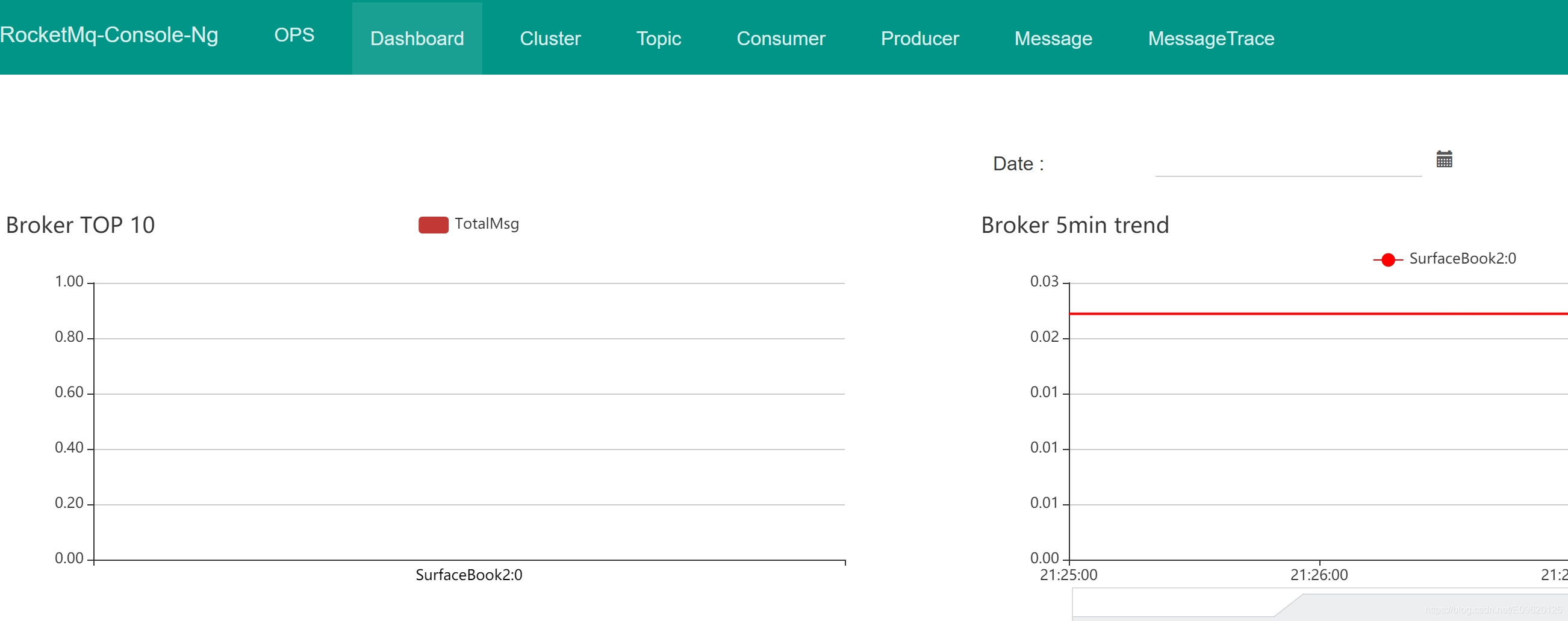The image size is (1568, 621).
Task: Open the Topic section
Action: click(x=659, y=39)
